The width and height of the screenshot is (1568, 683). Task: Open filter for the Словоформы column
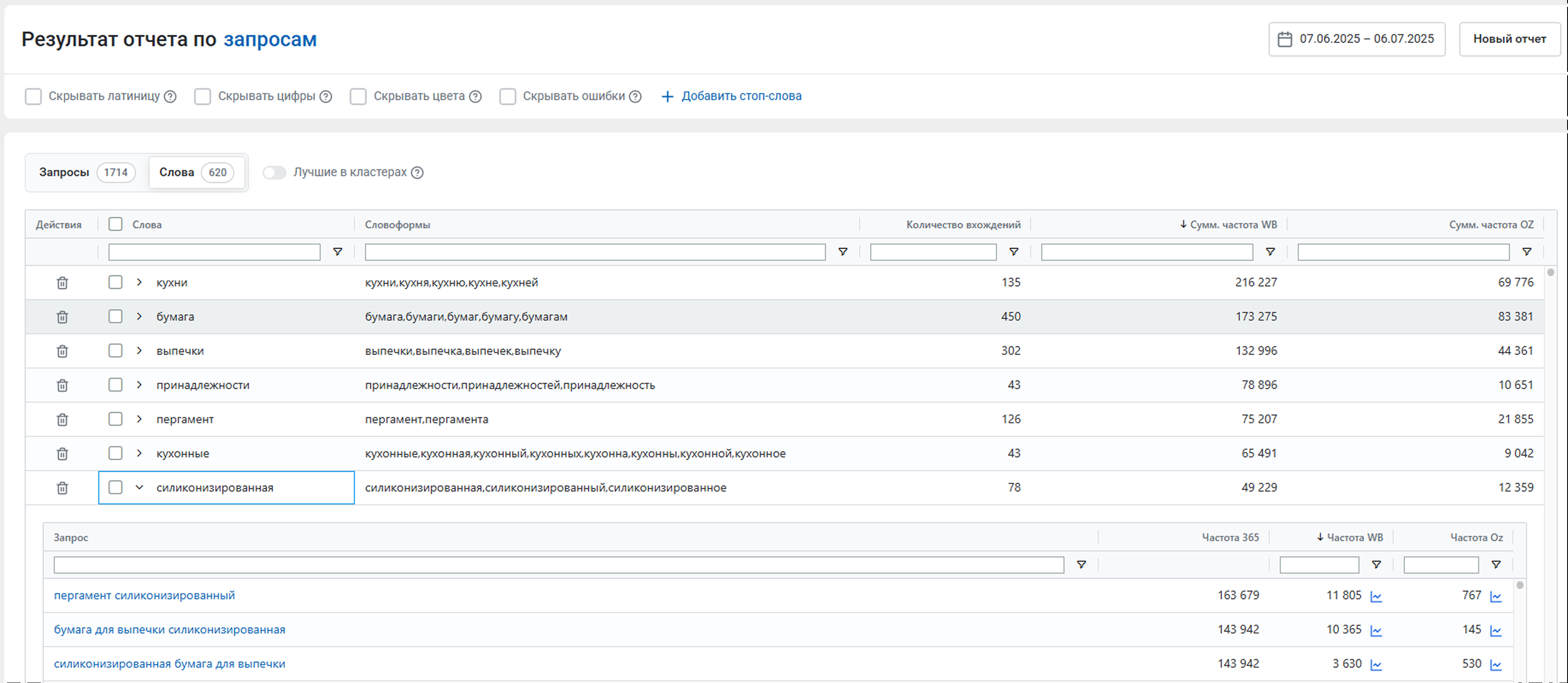click(843, 252)
